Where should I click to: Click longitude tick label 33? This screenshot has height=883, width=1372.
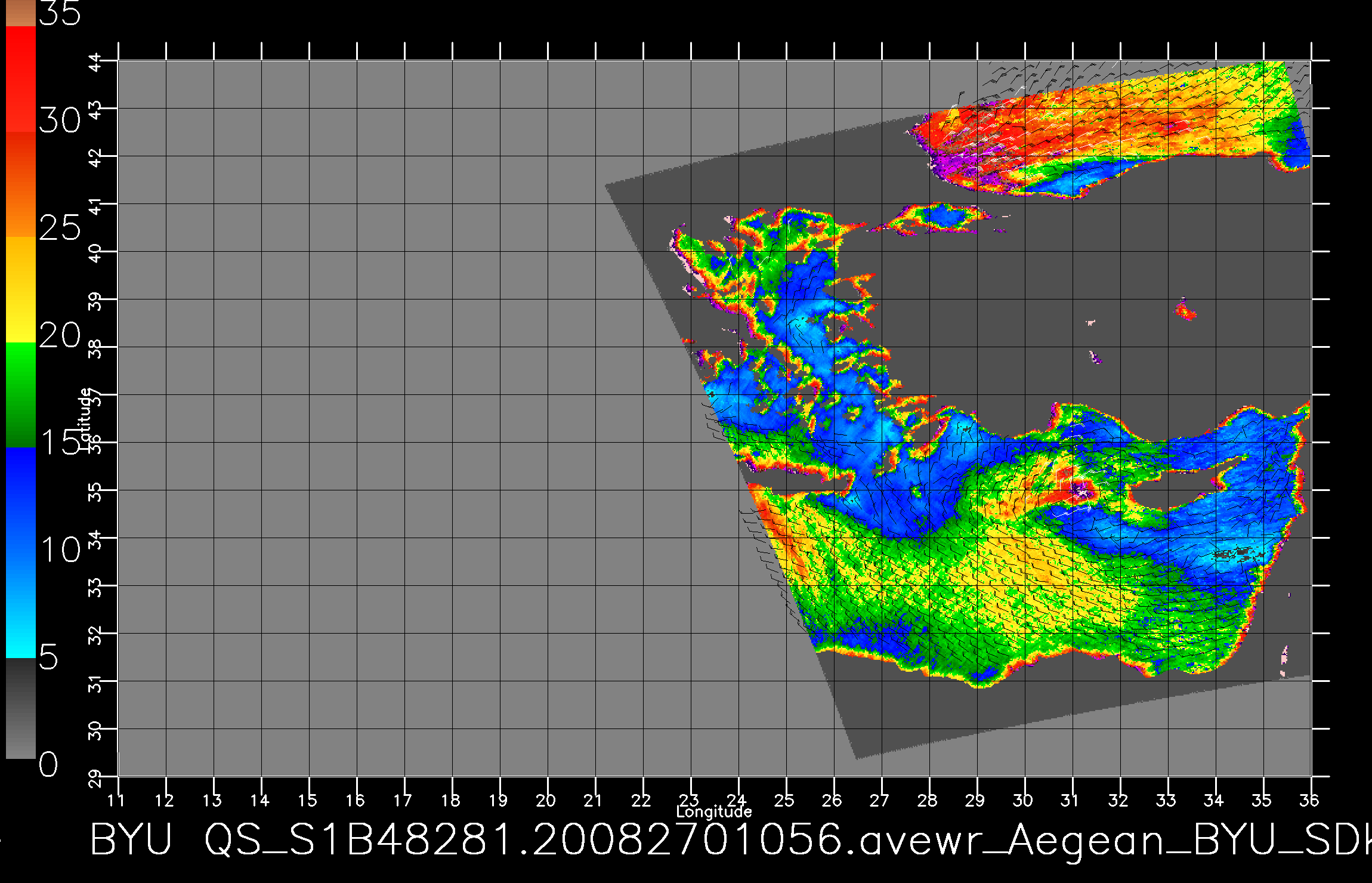[1167, 800]
